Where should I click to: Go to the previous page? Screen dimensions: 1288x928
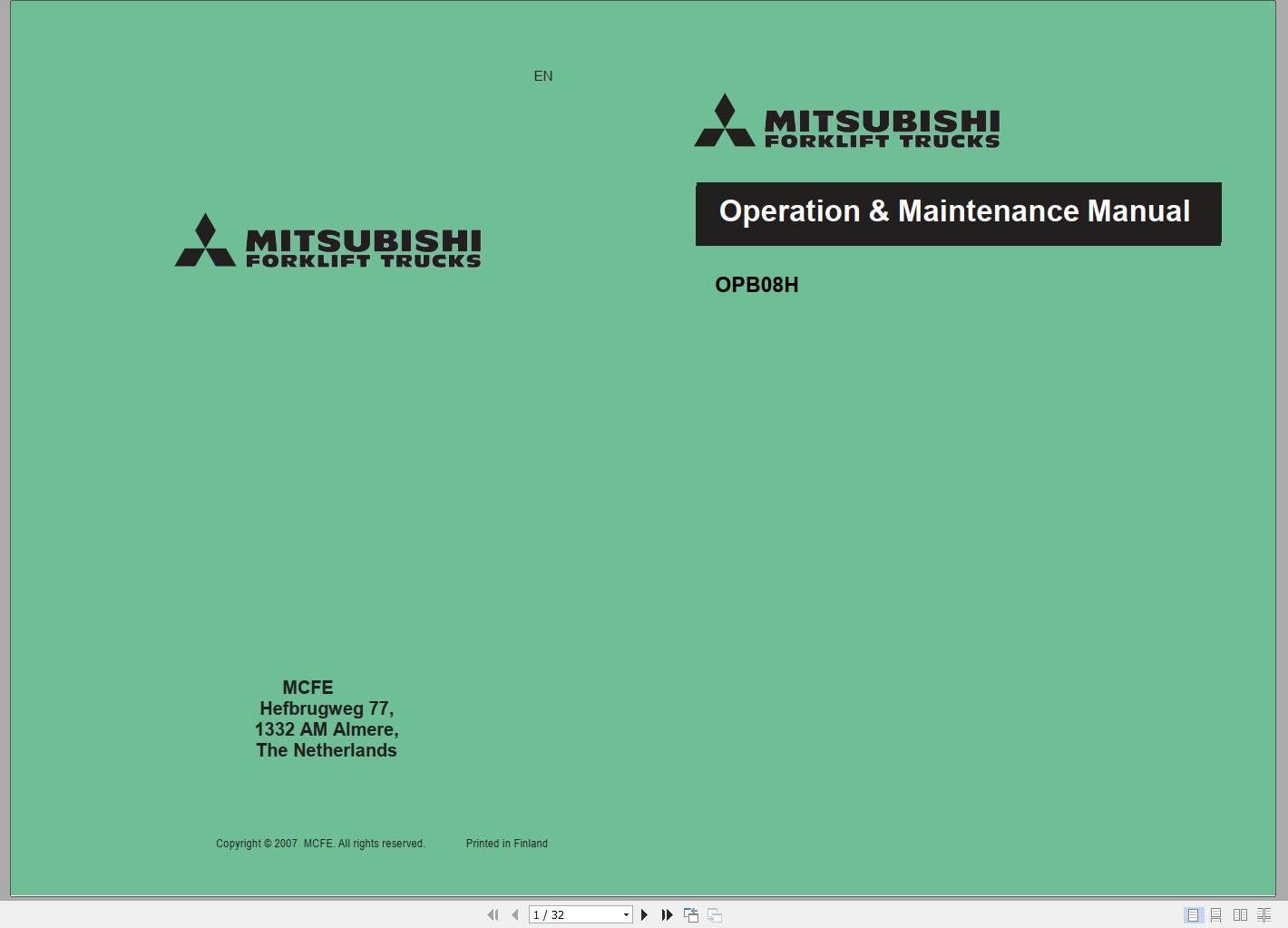(514, 914)
